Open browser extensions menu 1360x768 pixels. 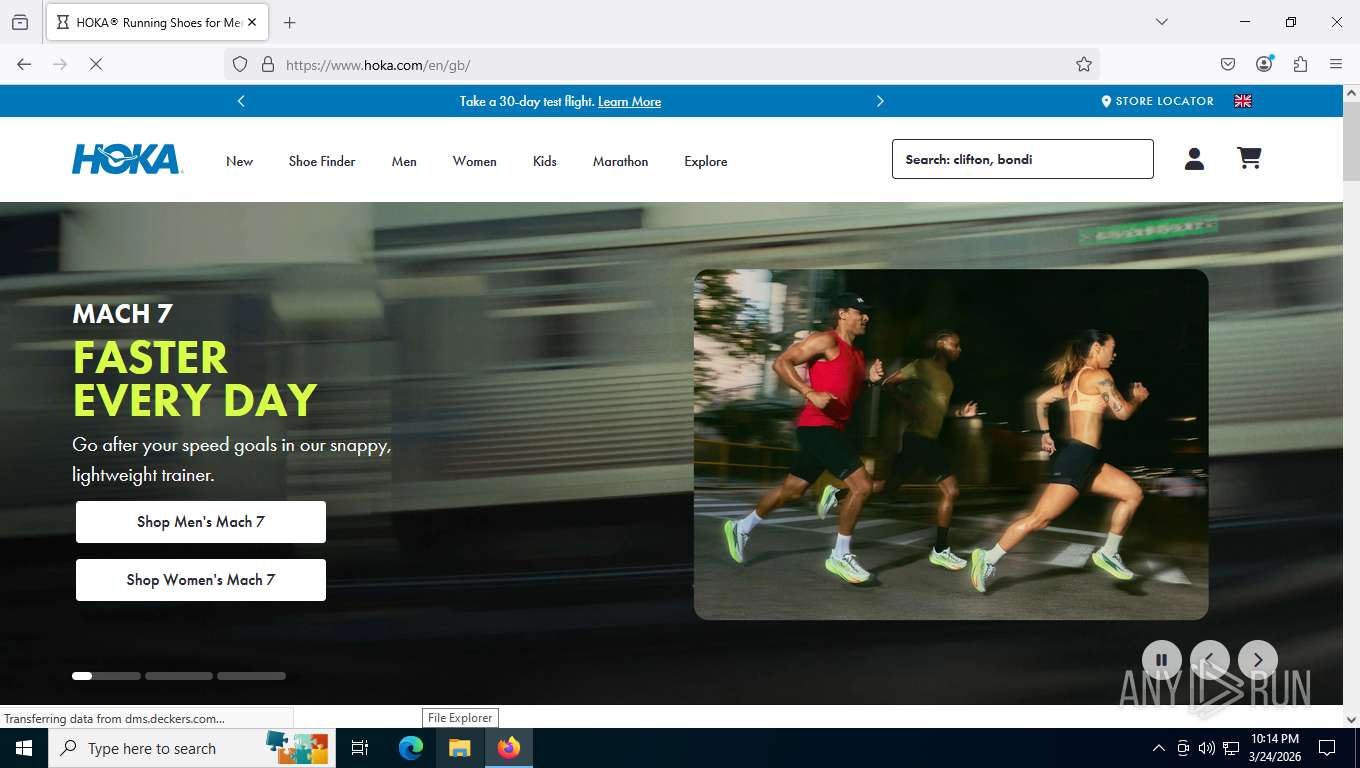1300,64
